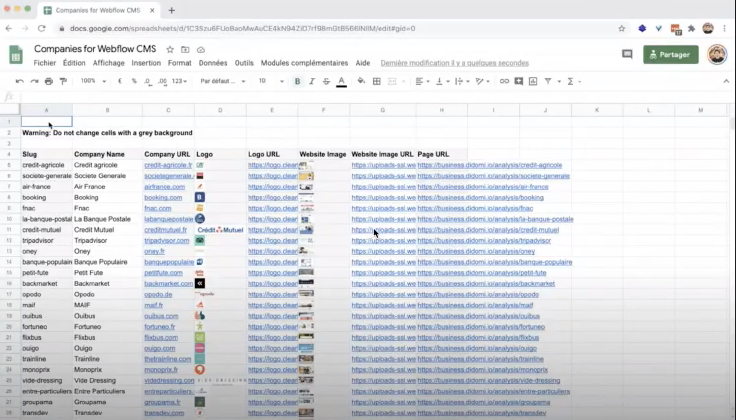Open text rotation dropdown
Viewport: 736px width, 420px height.
(x=482, y=81)
